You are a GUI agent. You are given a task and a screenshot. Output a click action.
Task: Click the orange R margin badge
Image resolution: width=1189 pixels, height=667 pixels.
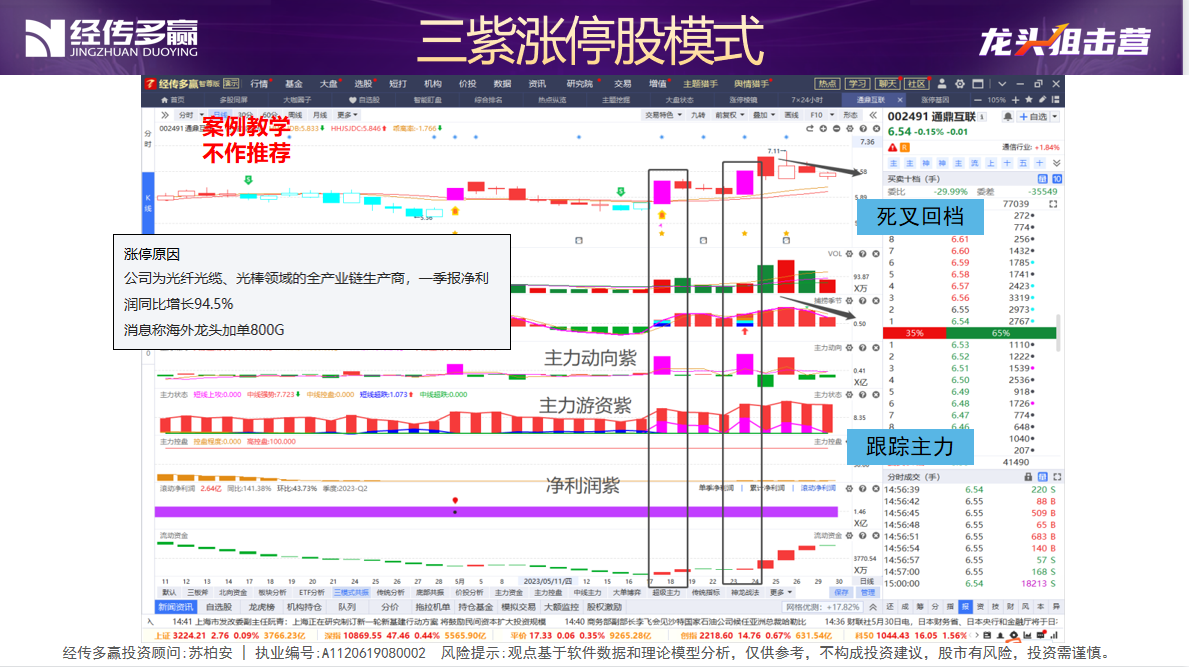(x=905, y=147)
